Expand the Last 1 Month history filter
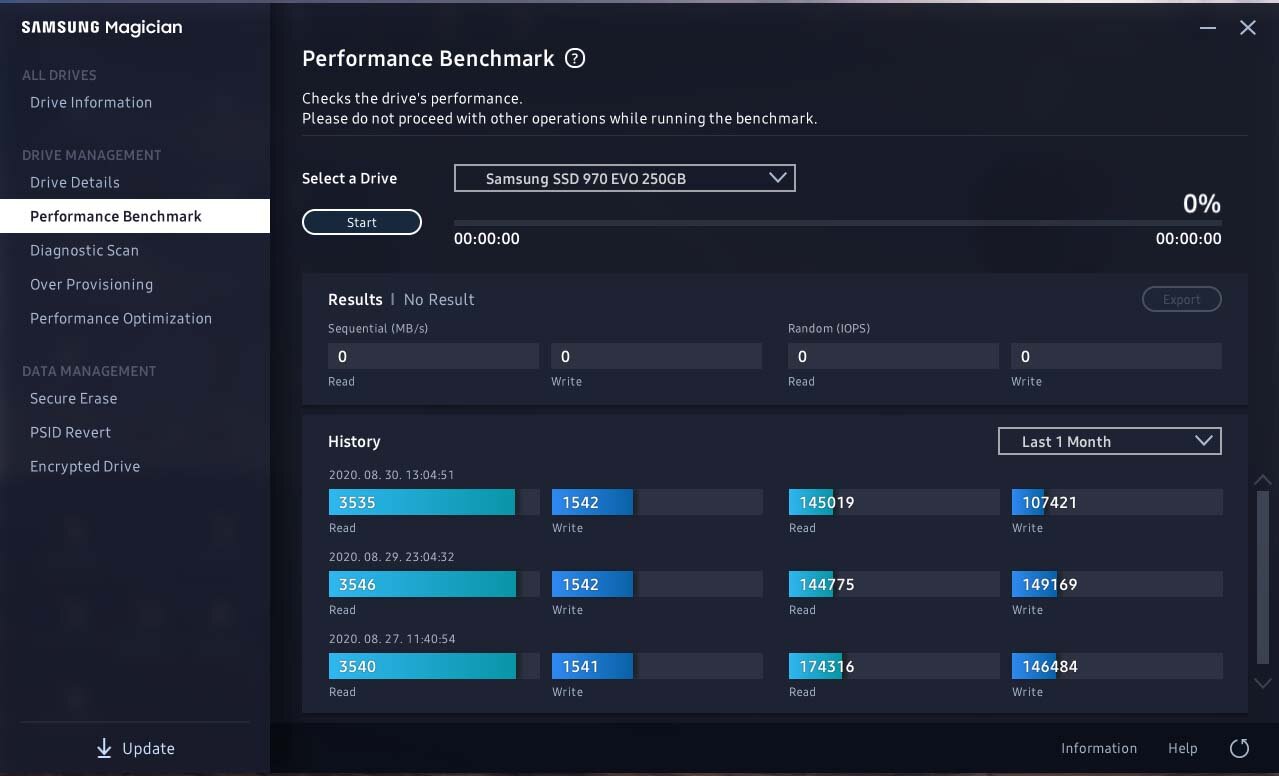1279x776 pixels. point(1110,441)
